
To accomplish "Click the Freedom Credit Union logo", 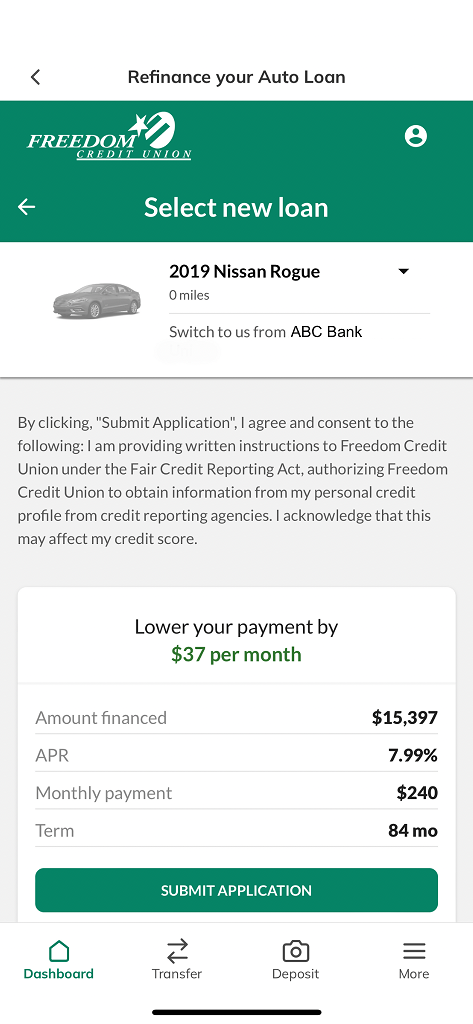I will click(x=109, y=136).
